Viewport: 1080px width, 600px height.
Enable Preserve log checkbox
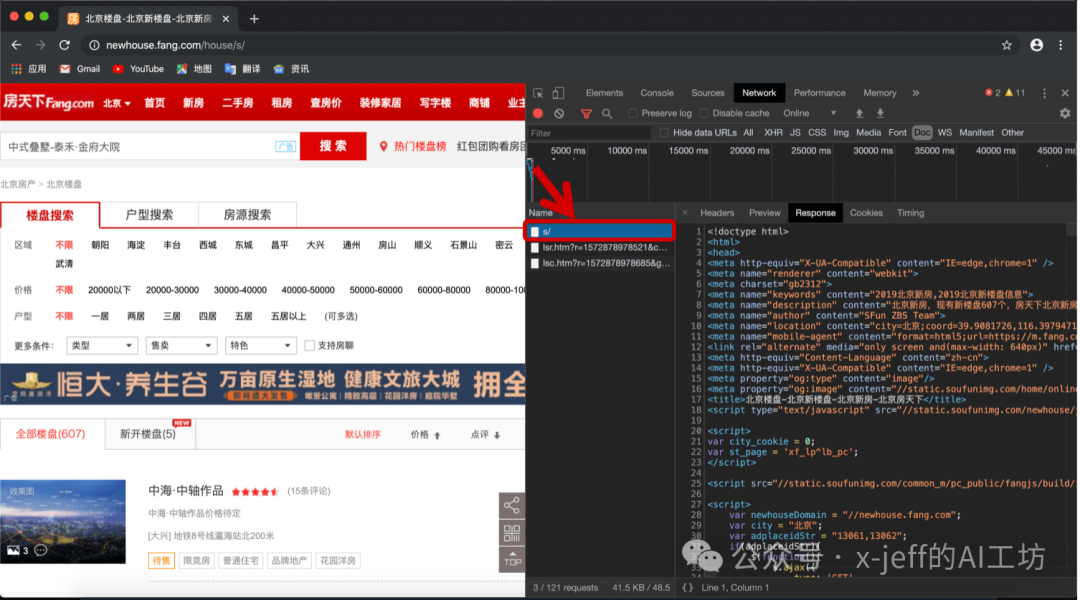pos(632,113)
